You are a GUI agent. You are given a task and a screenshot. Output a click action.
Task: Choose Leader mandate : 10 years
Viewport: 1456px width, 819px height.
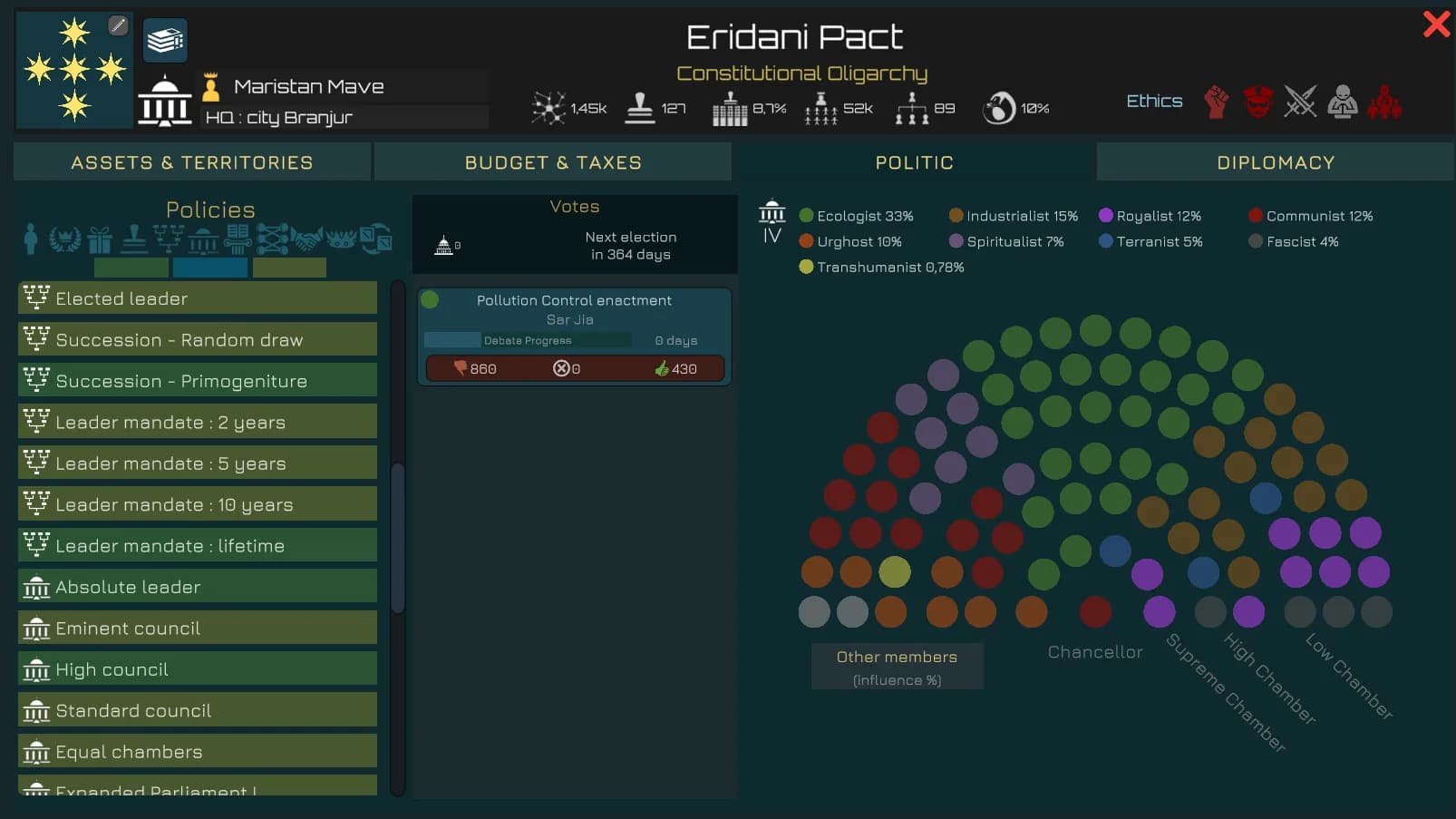coord(198,504)
